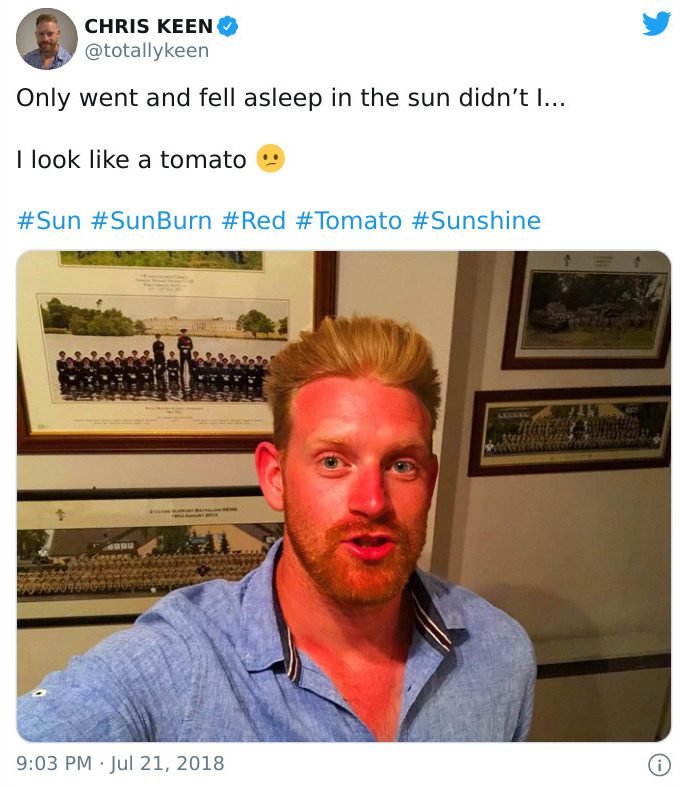This screenshot has height=787, width=686.
Task: Click the framed lakeside group photo
Action: (x=167, y=351)
